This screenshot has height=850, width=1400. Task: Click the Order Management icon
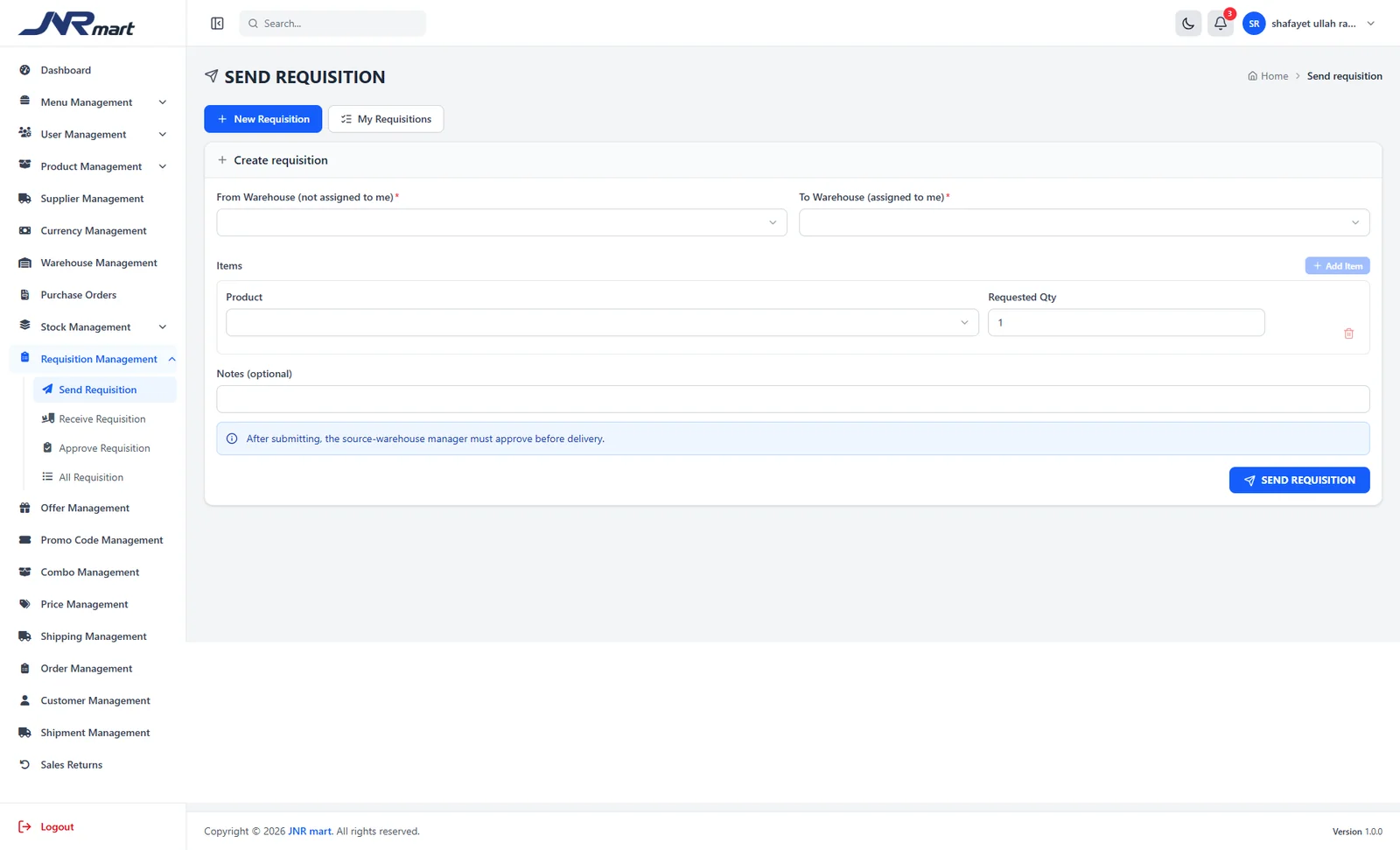(x=24, y=669)
